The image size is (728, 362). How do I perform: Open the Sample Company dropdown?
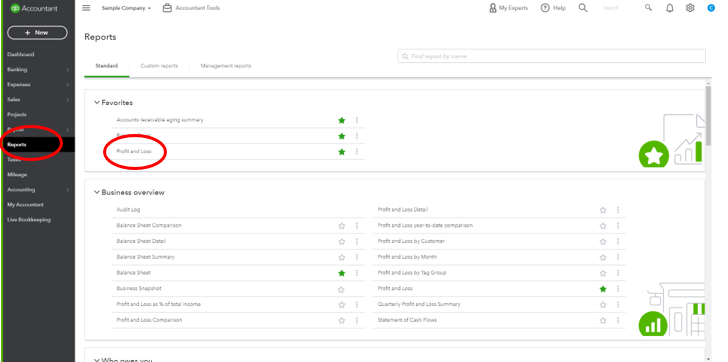click(x=126, y=8)
